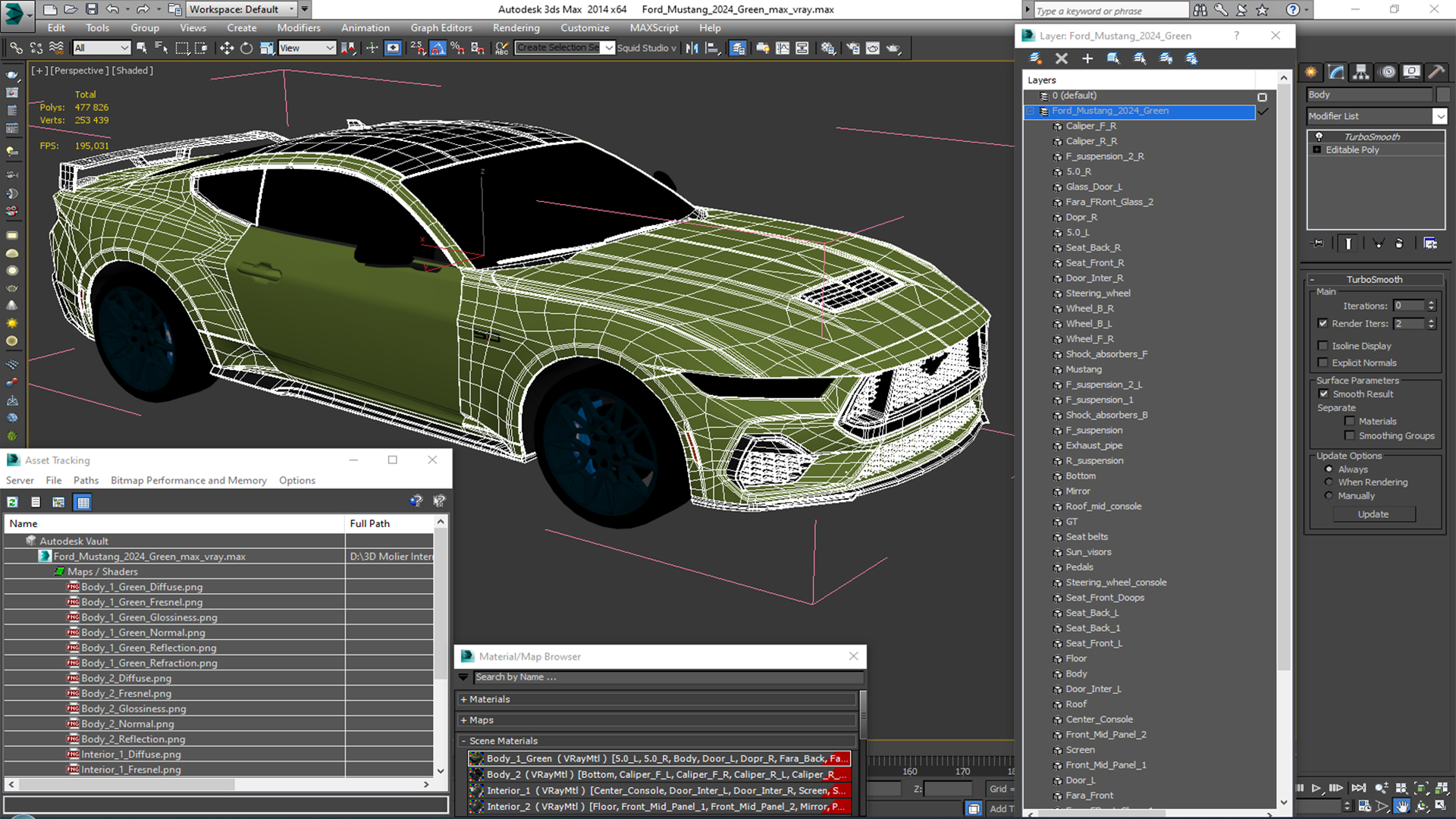Open the Modifier List dropdown
Viewport: 1456px width, 819px height.
(x=1439, y=116)
